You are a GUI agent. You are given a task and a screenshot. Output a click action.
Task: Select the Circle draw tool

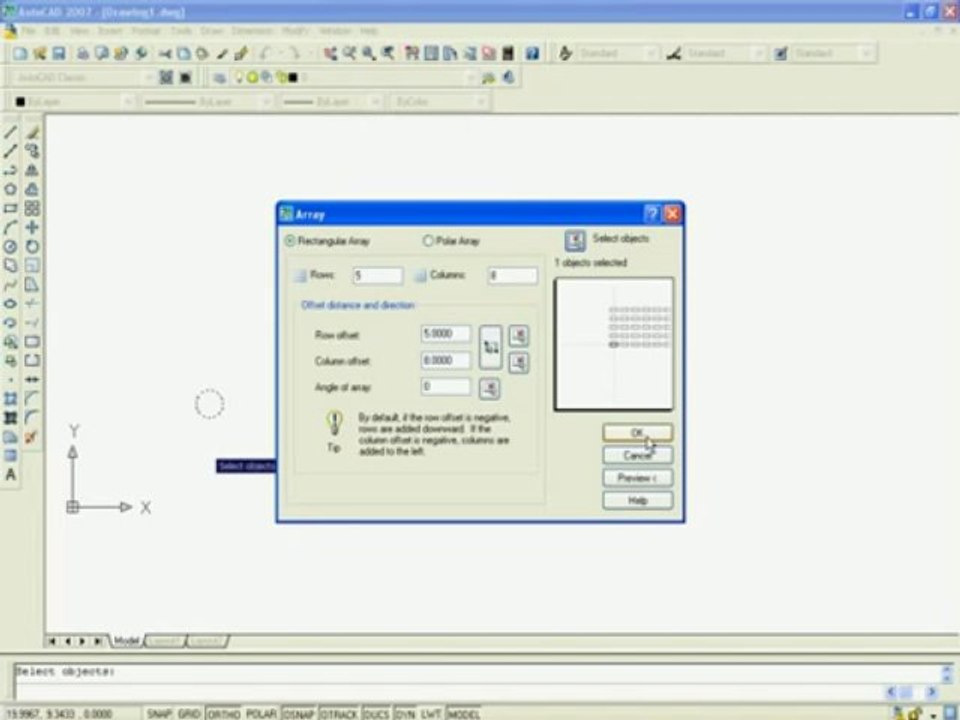[10, 247]
